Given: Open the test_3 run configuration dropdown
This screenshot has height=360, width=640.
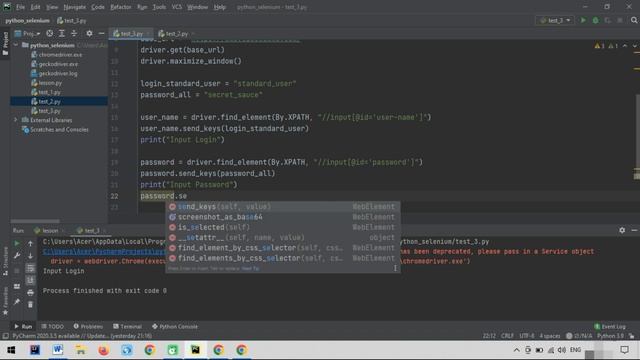Looking at the screenshot, I should [x=555, y=20].
